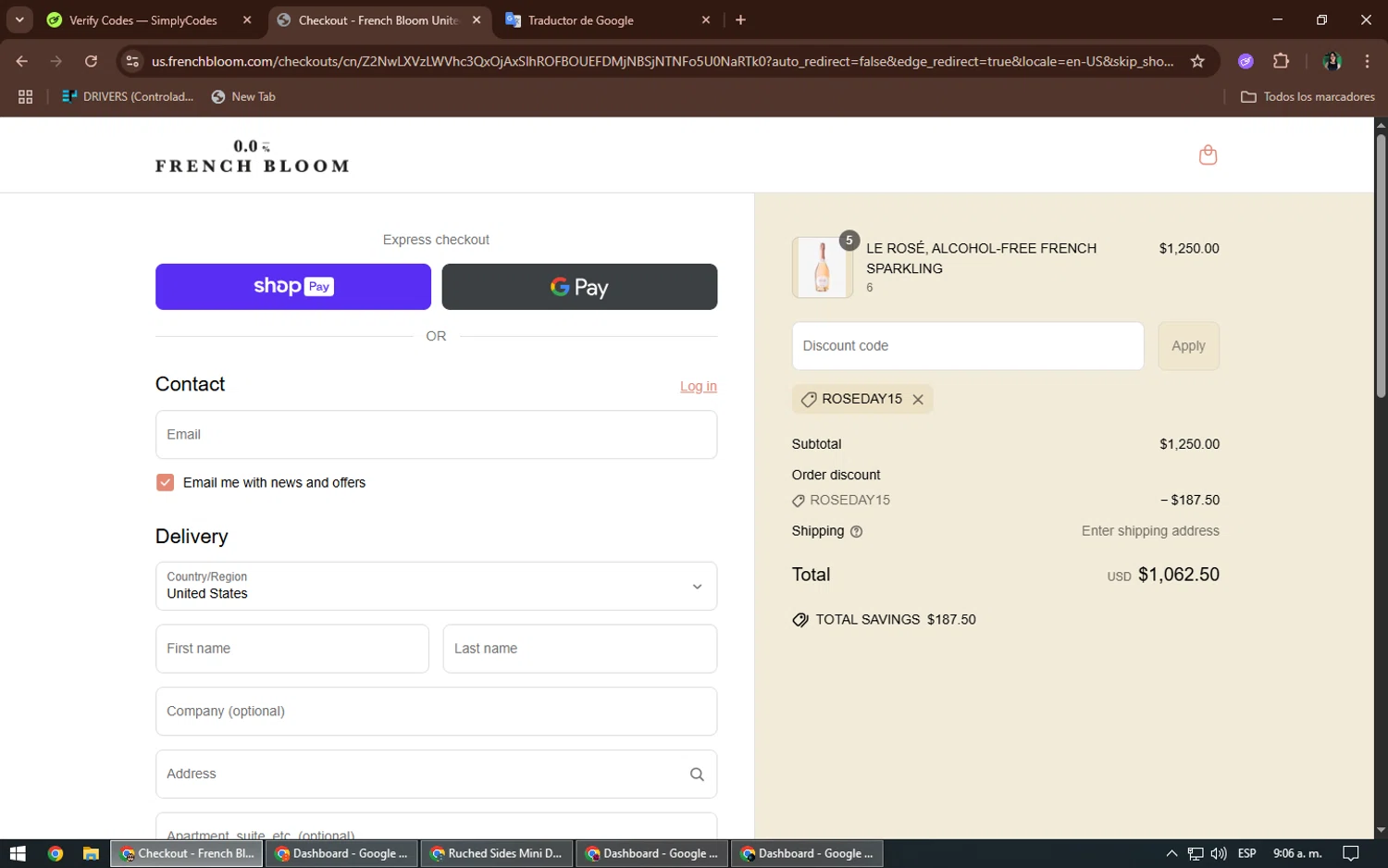Open Ruched Sides Mini D... taskbar window

[497, 853]
